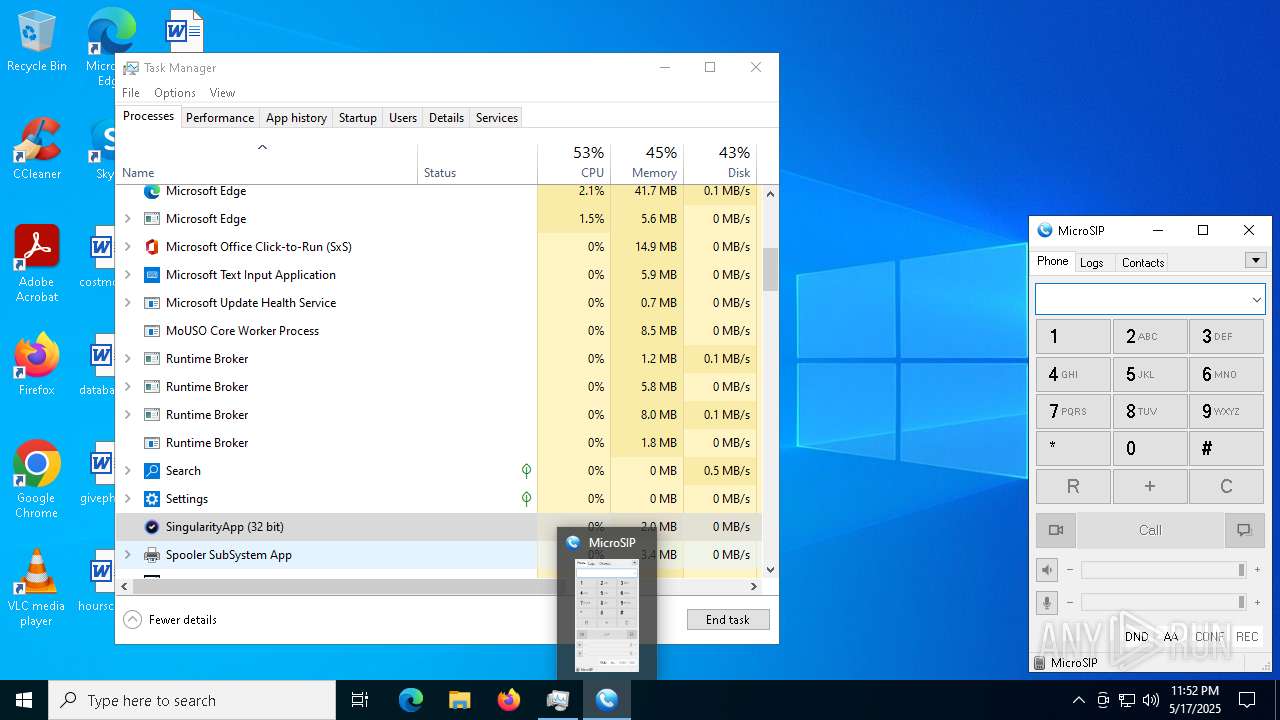Adjust the speaker volume slider
Screen dimensions: 1280x720
pyautogui.click(x=1163, y=570)
